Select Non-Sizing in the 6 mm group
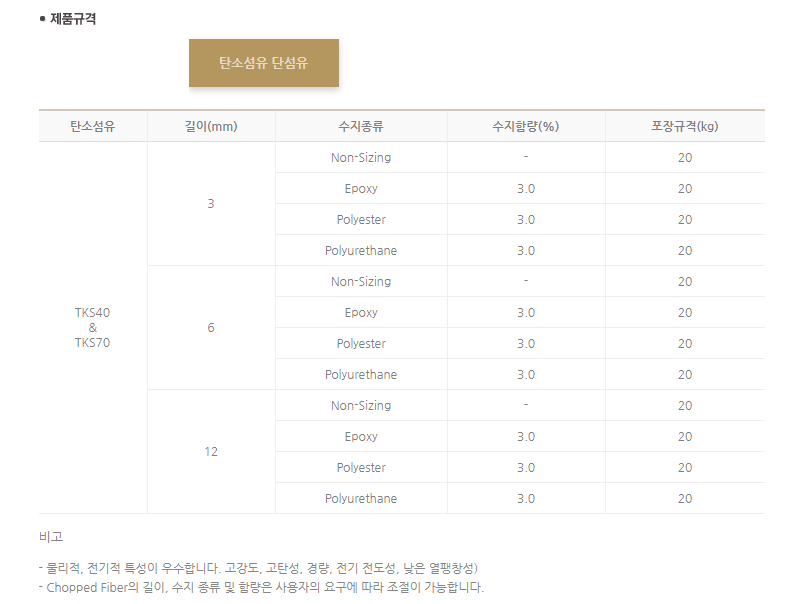 pyautogui.click(x=361, y=282)
